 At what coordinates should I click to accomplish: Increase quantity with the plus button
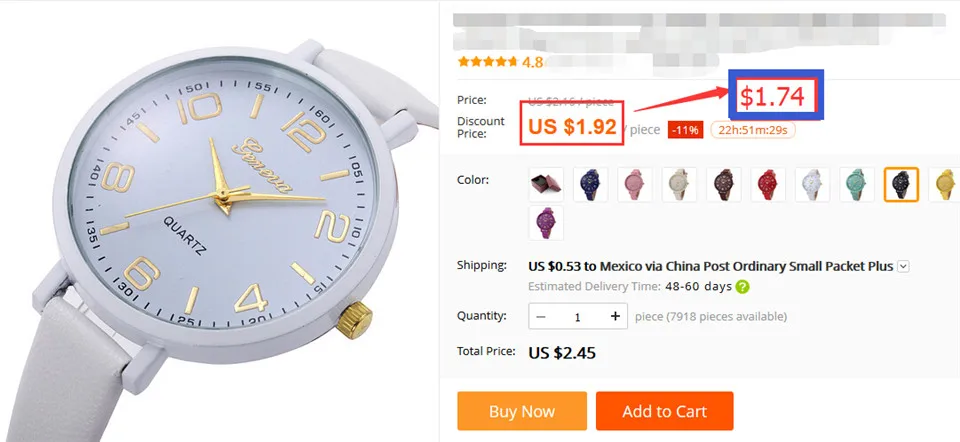click(615, 317)
